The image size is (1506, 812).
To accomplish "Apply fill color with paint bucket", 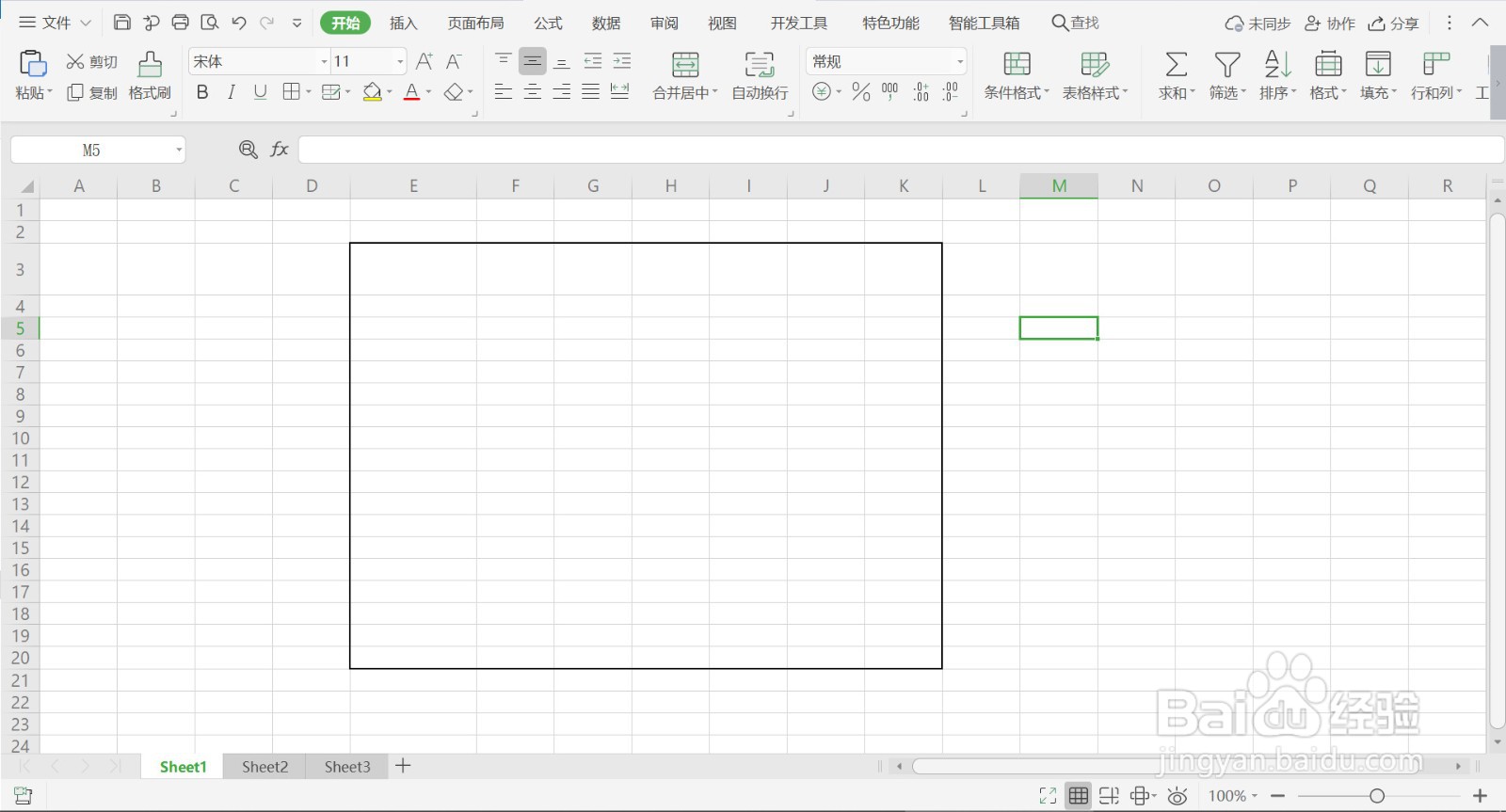I will click(373, 91).
